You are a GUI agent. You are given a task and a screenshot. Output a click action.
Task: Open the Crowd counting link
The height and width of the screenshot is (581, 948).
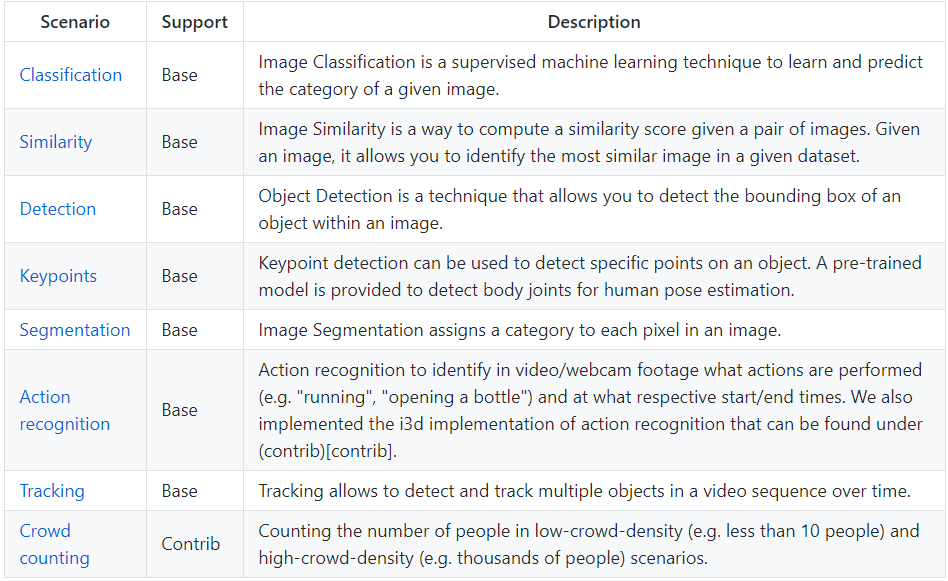click(54, 544)
